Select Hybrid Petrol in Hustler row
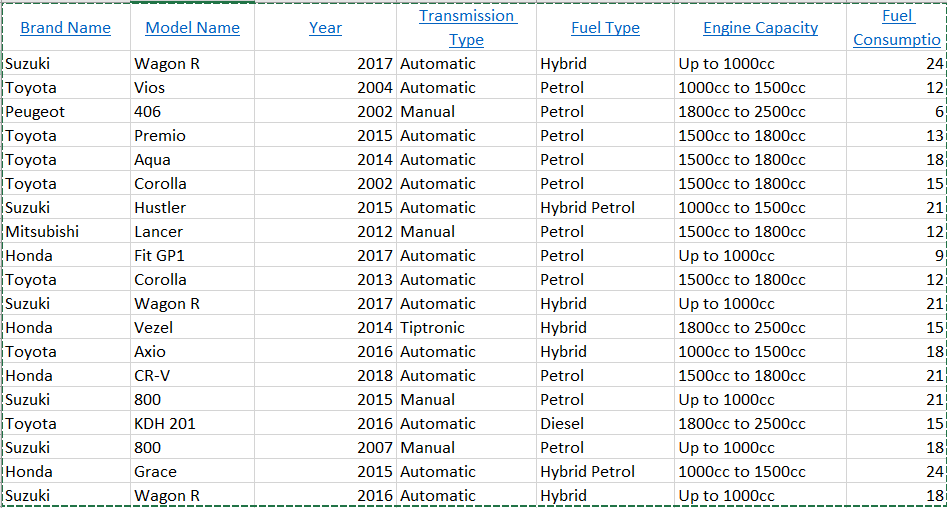The width and height of the screenshot is (947, 508). pyautogui.click(x=605, y=207)
